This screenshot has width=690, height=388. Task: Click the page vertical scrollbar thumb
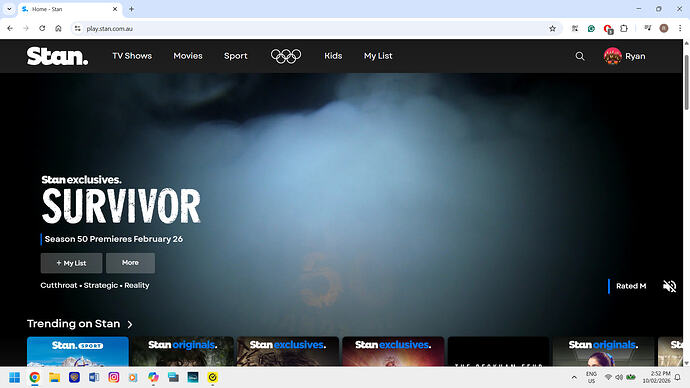tap(686, 82)
